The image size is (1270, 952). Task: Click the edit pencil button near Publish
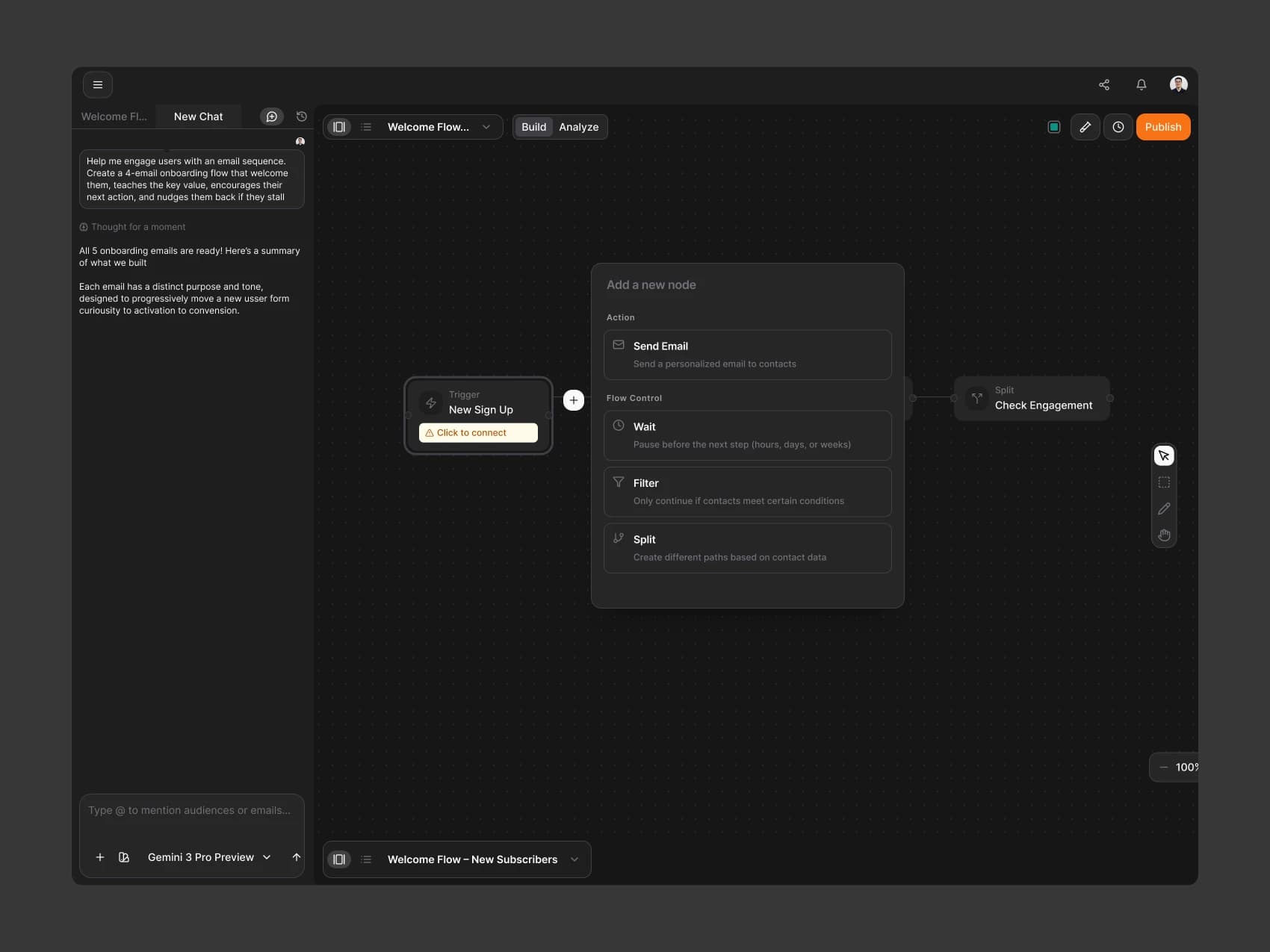click(1085, 127)
